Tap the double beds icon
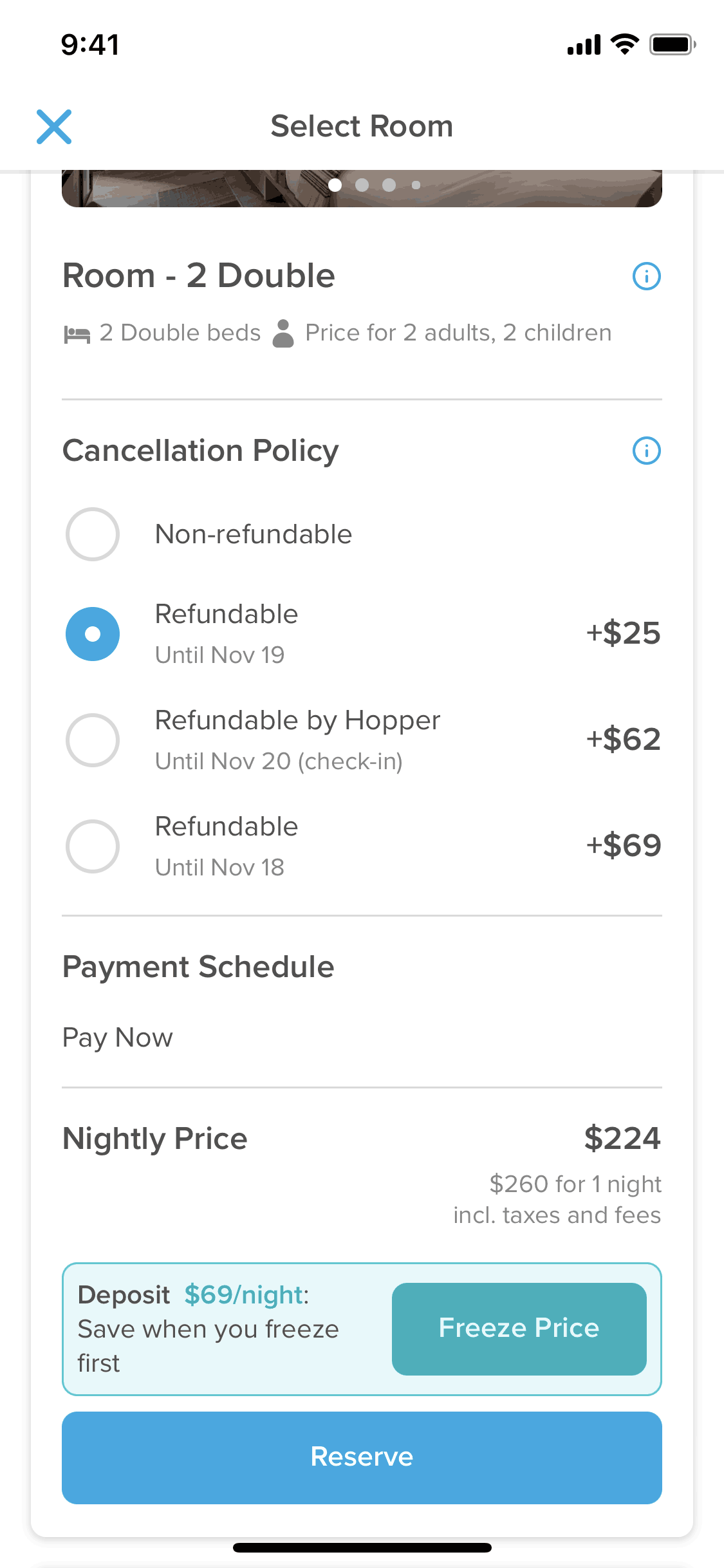This screenshot has height=1568, width=724. click(77, 334)
